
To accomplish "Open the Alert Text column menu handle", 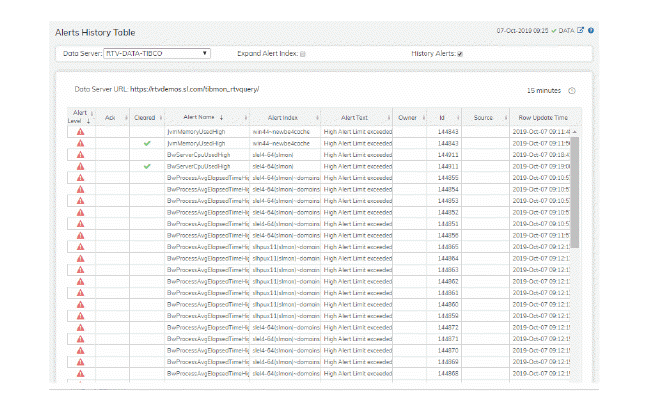I will click(x=388, y=118).
